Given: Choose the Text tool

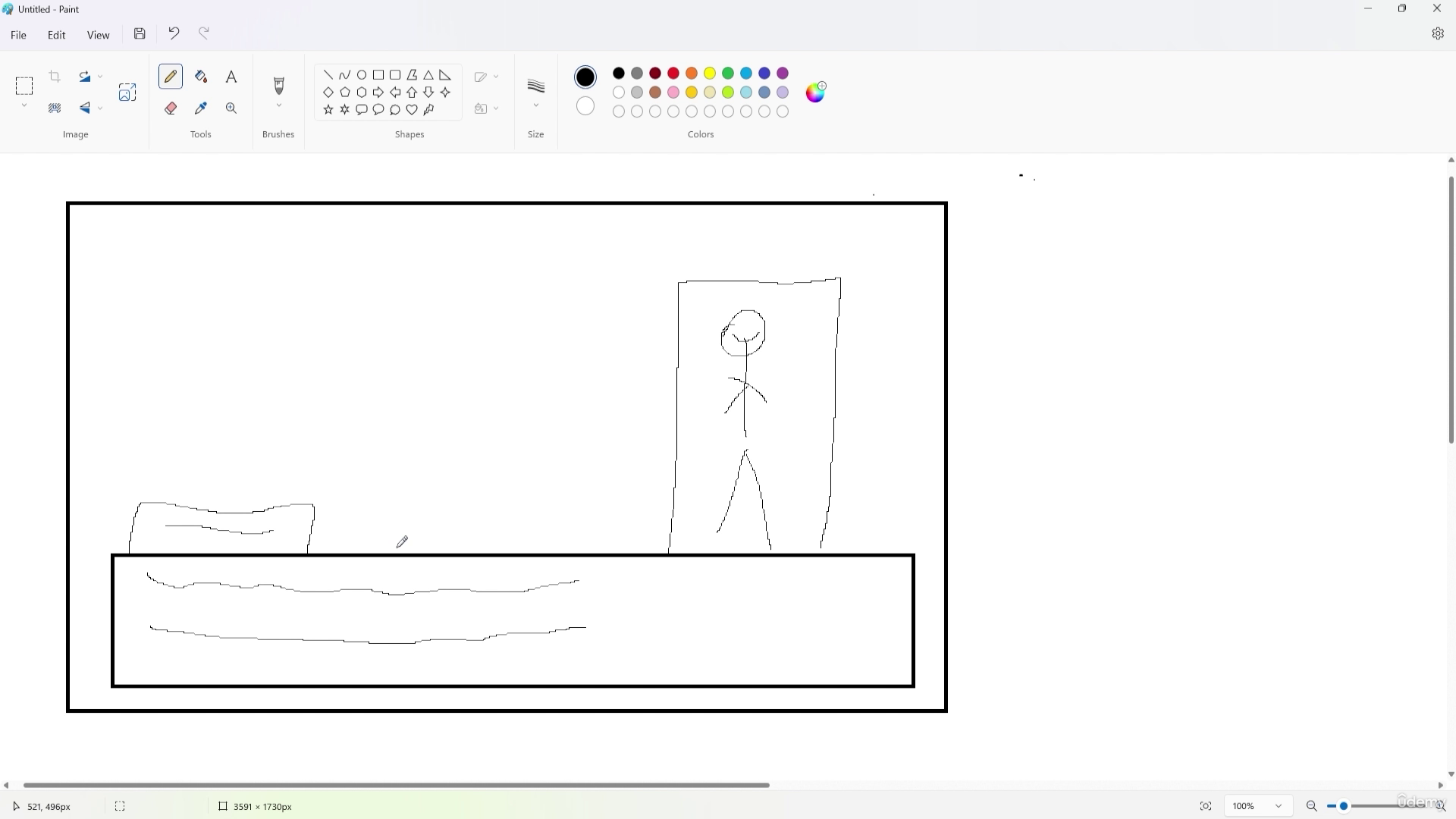Looking at the screenshot, I should (x=231, y=77).
